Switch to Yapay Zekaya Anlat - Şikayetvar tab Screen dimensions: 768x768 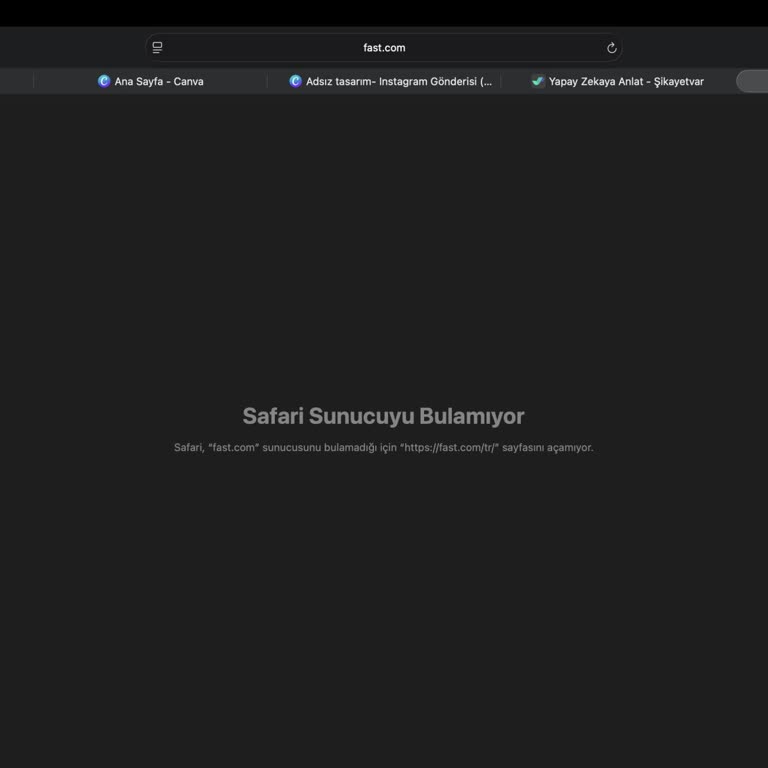click(617, 81)
